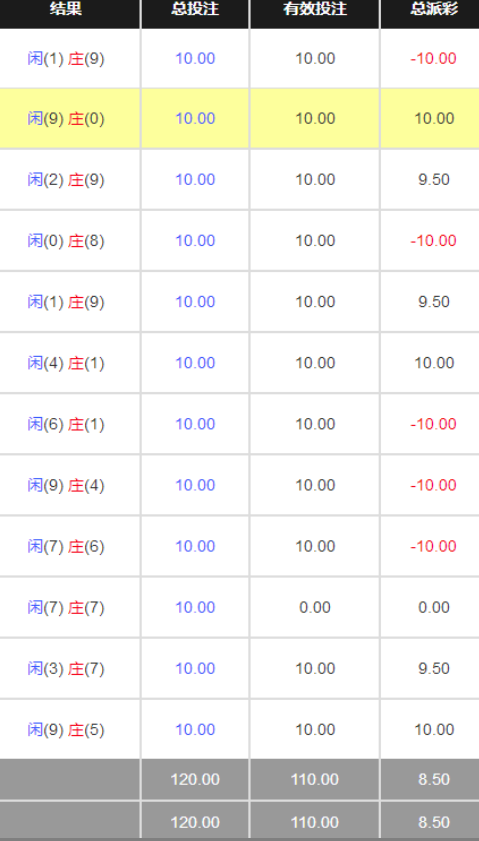Select the highlighted 闲(9) 庄(0) result row

pyautogui.click(x=239, y=119)
